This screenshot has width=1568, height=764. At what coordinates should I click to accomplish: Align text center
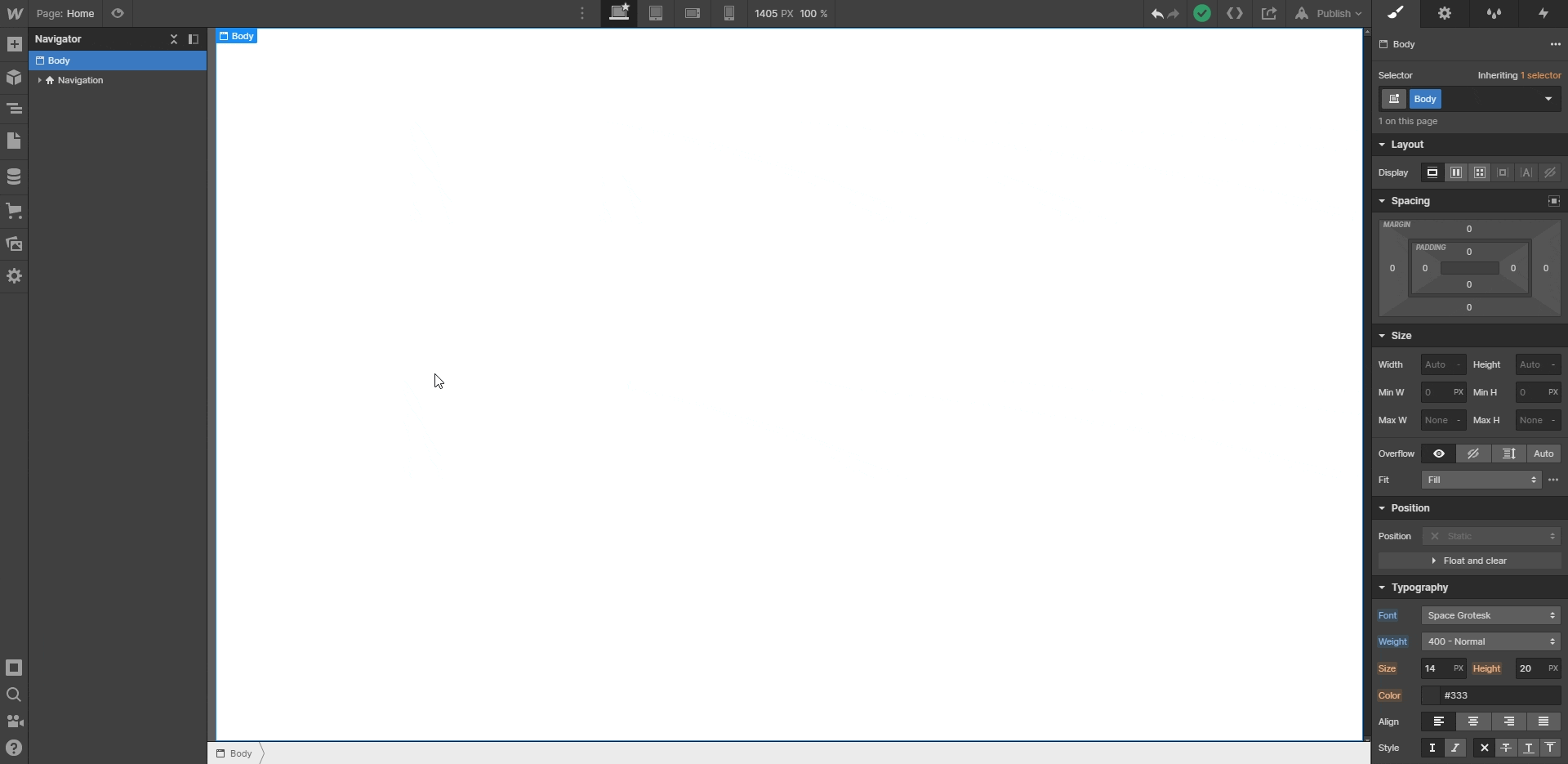pyautogui.click(x=1473, y=722)
